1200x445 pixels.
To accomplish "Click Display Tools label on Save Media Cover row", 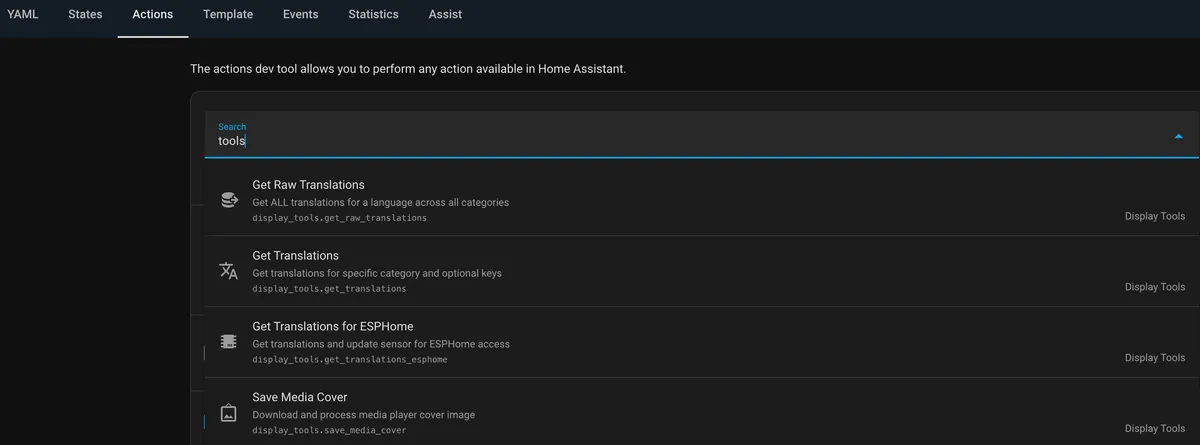I will [x=1154, y=429].
